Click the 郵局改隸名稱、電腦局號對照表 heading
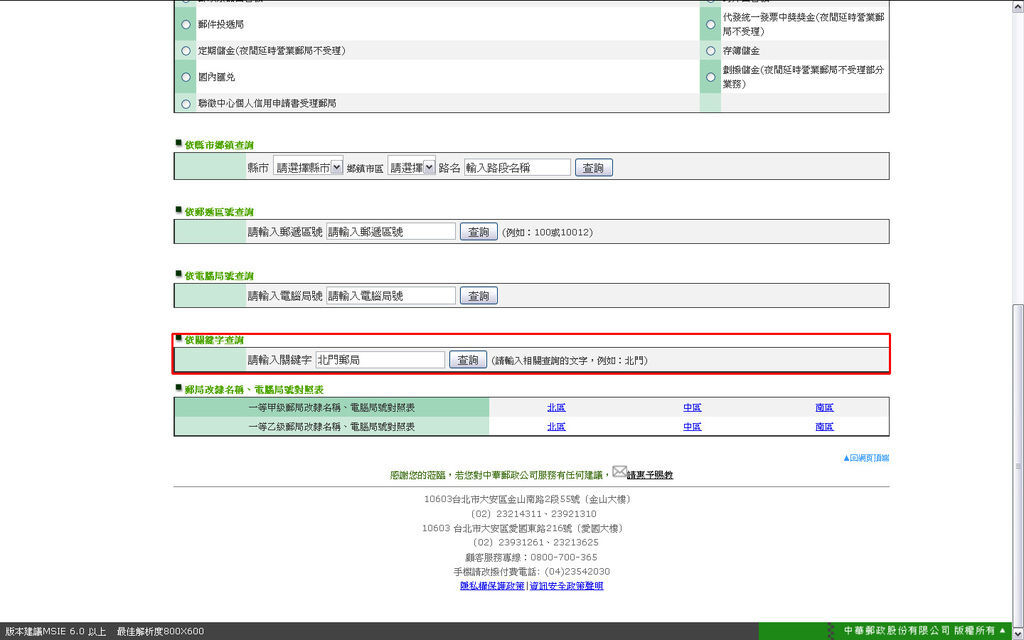 click(253, 389)
